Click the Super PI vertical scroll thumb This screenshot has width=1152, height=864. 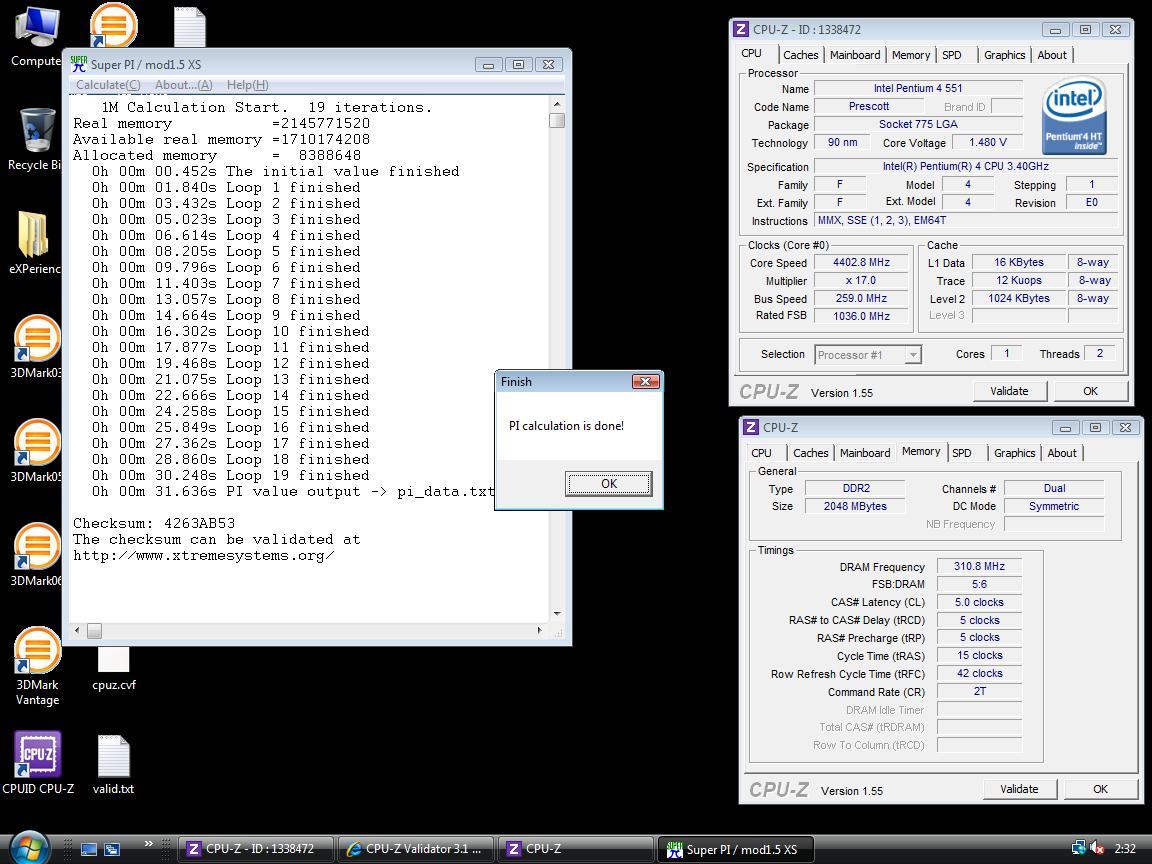click(557, 120)
